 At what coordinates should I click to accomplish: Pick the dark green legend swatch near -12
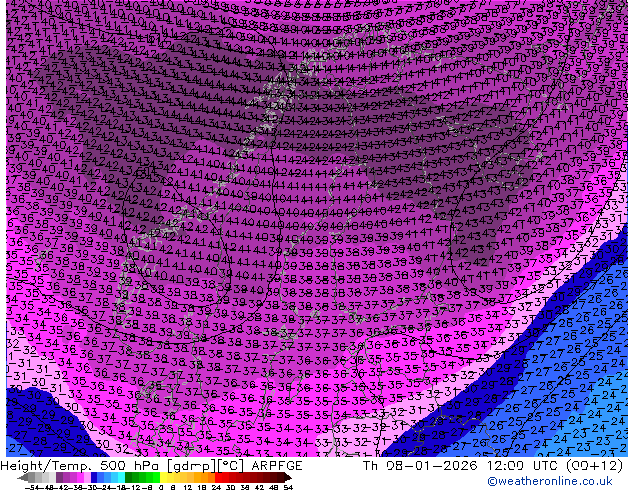tap(128, 478)
